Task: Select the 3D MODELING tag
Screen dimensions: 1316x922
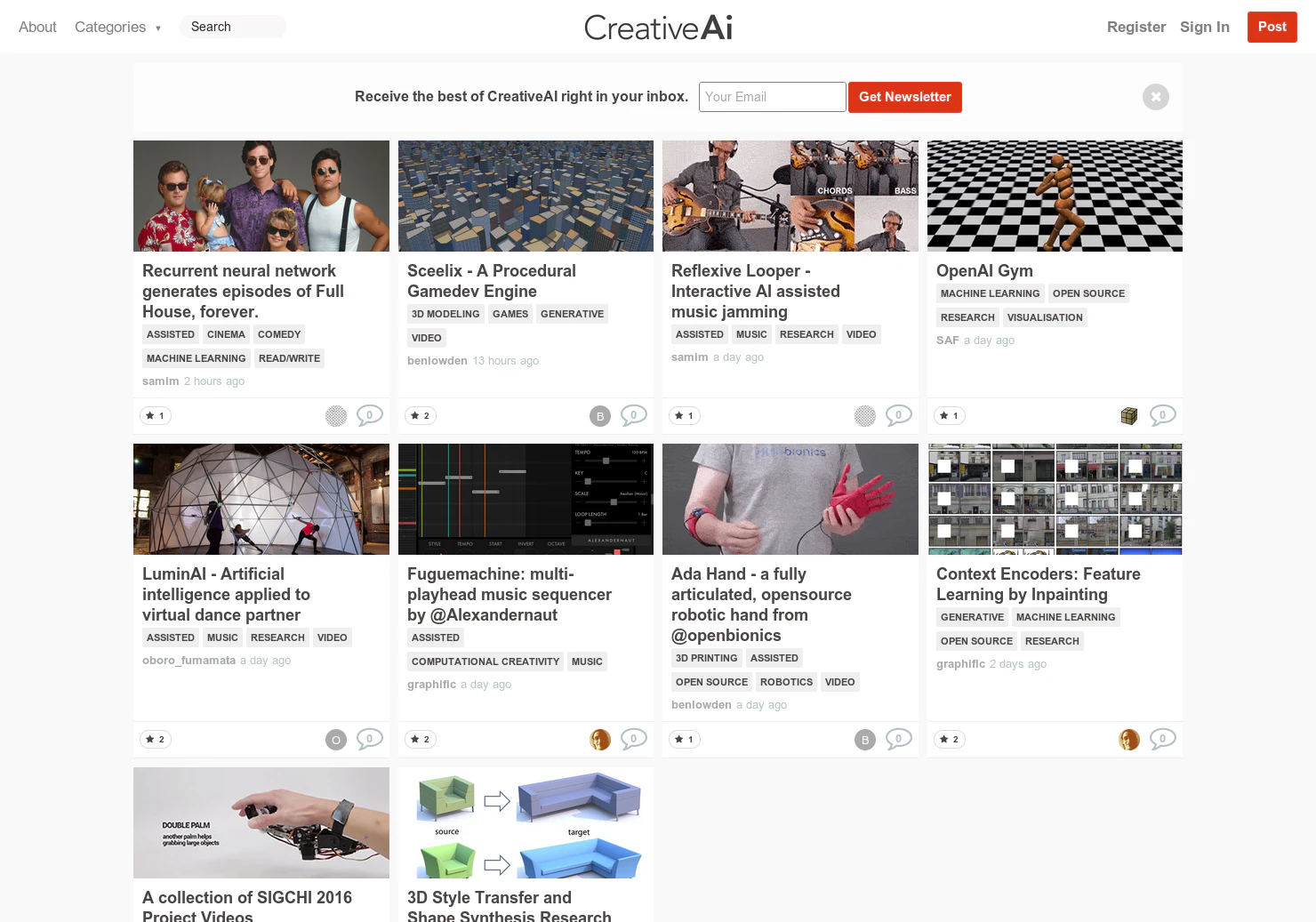Action: pos(445,314)
